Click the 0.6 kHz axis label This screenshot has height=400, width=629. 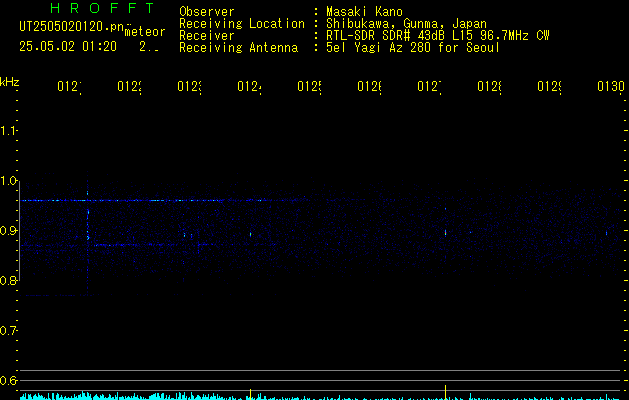[8, 380]
